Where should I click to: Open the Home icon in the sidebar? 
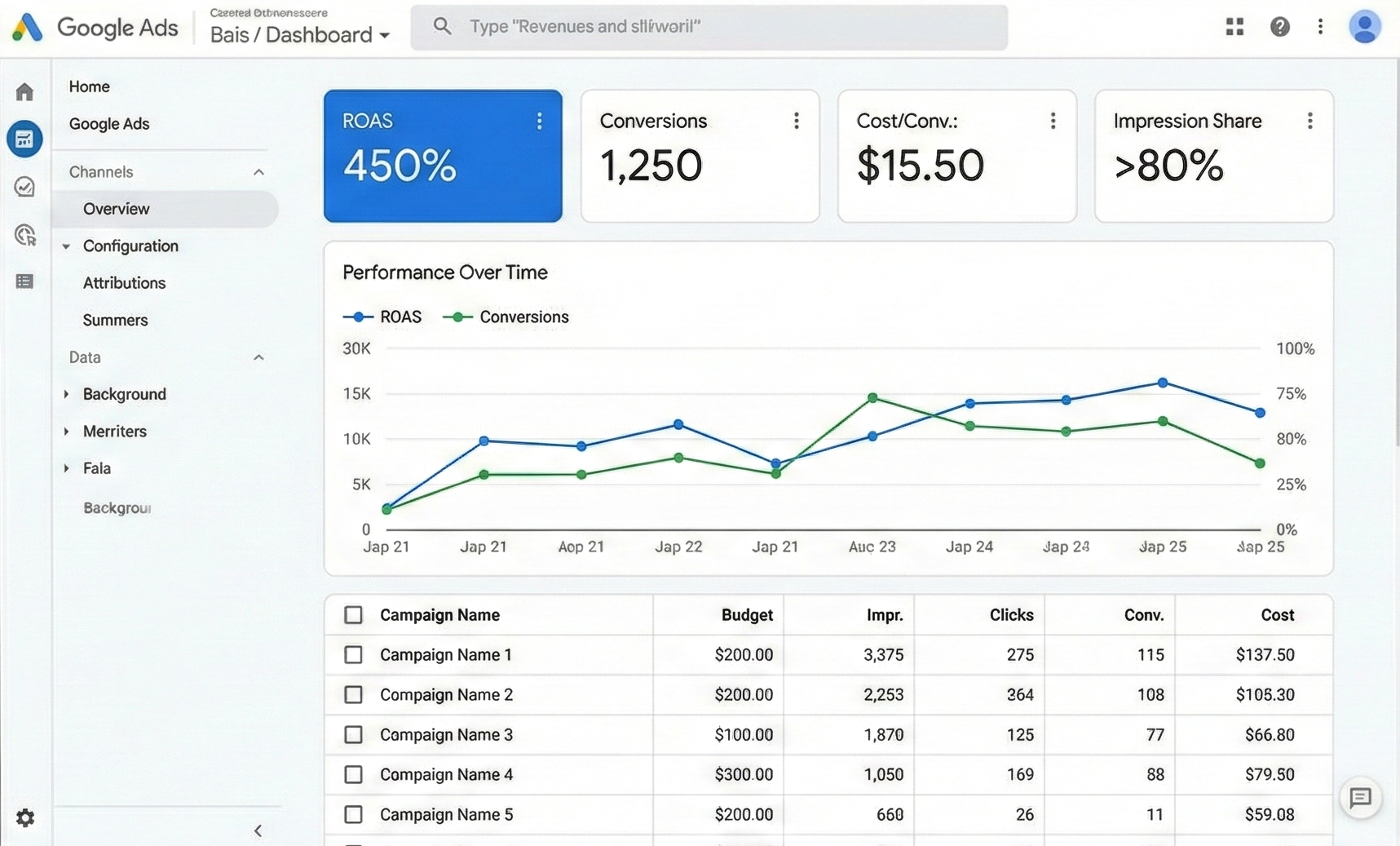pyautogui.click(x=24, y=91)
